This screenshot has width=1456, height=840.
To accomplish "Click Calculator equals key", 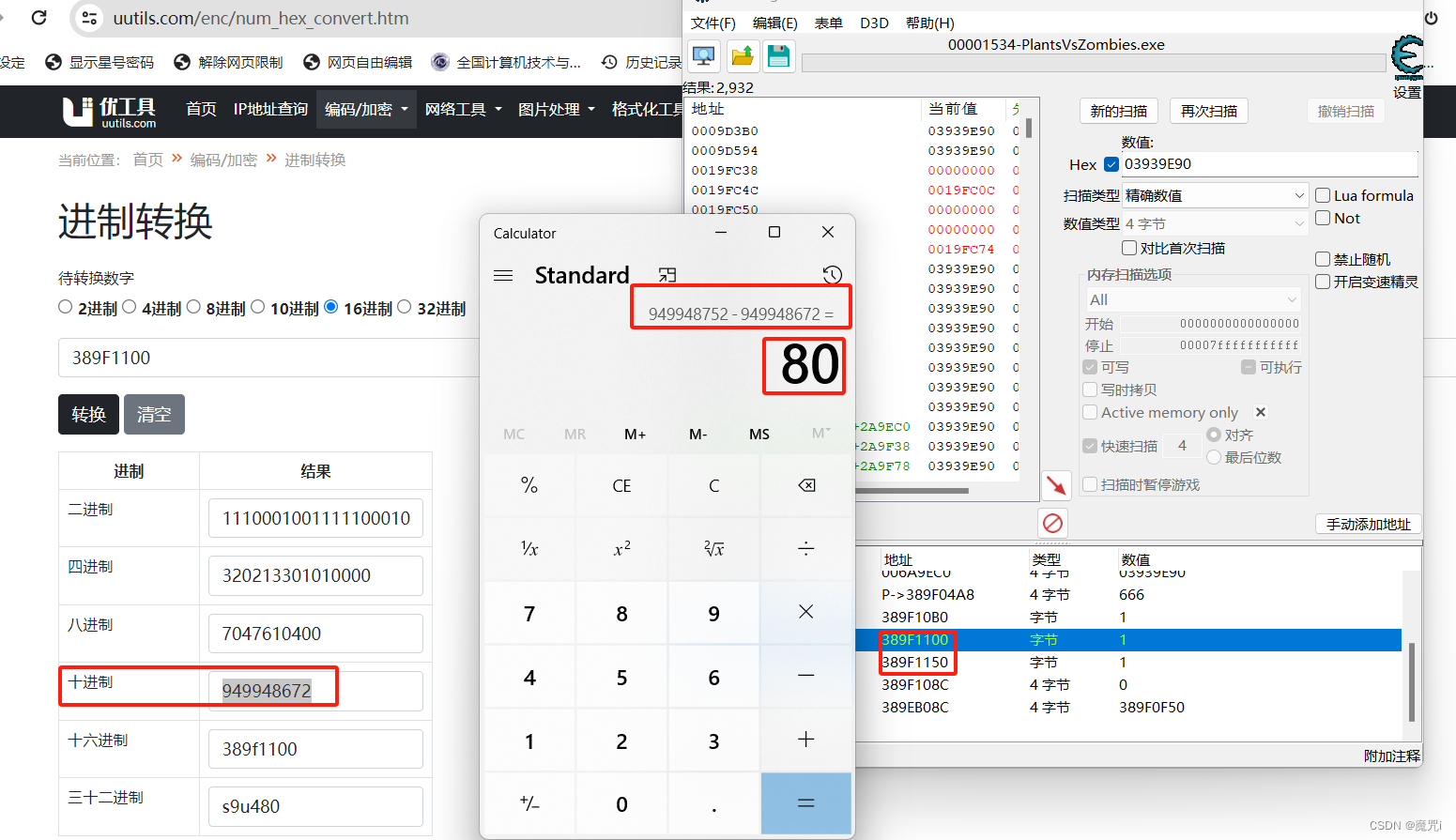I will (x=806, y=803).
